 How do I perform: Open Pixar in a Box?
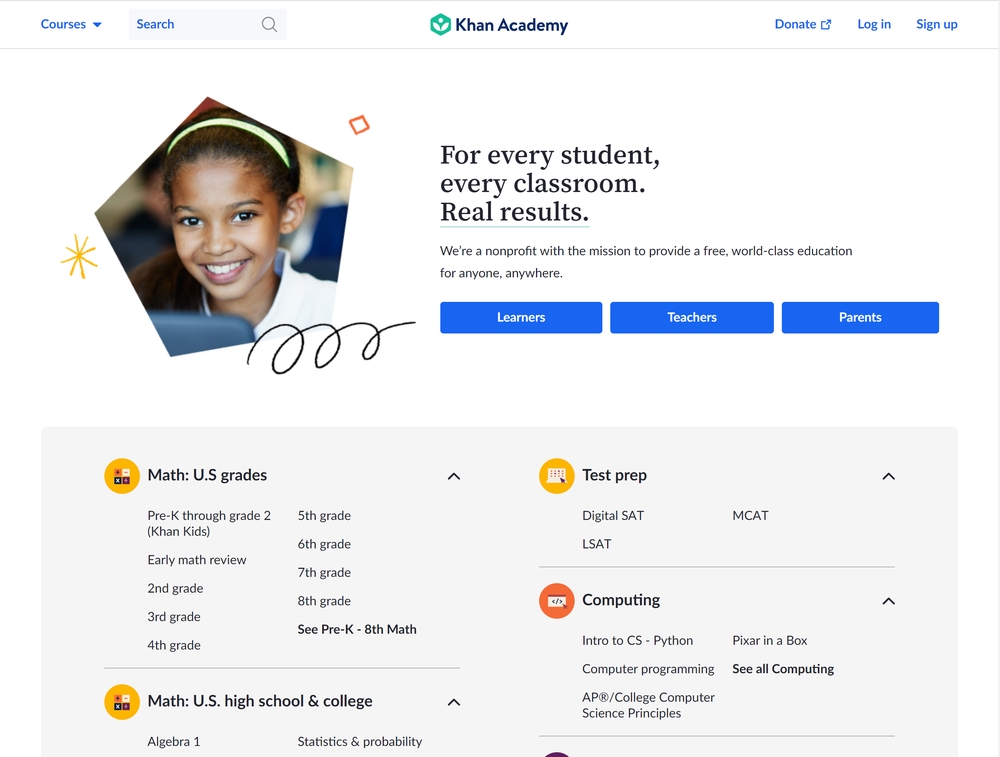click(770, 640)
